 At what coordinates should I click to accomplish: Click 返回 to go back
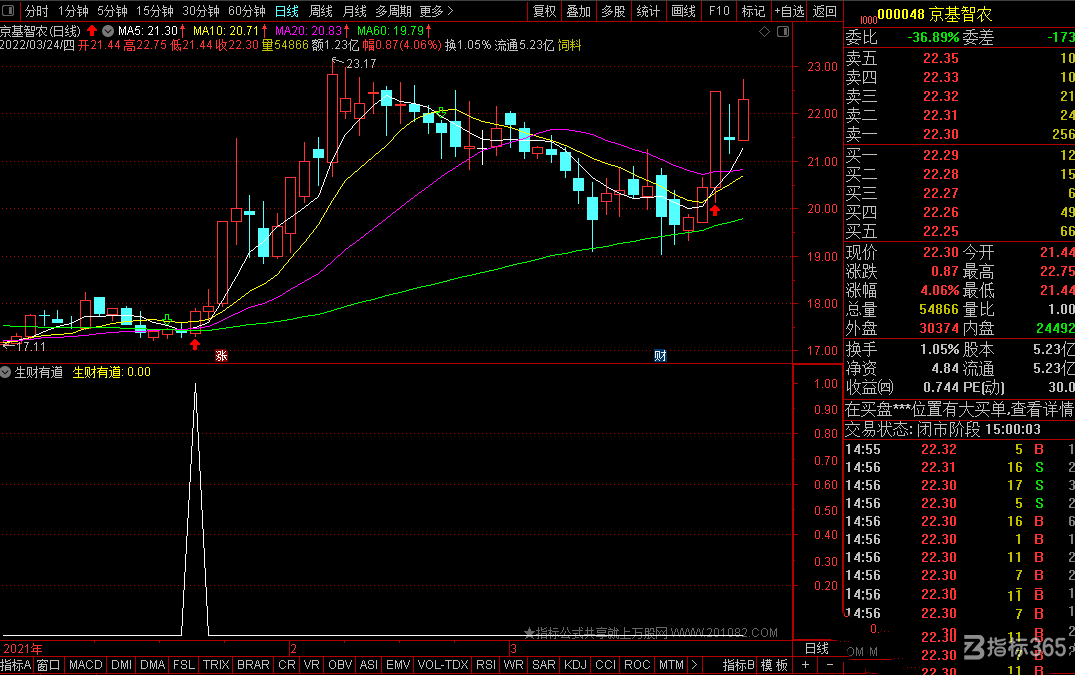pyautogui.click(x=825, y=11)
